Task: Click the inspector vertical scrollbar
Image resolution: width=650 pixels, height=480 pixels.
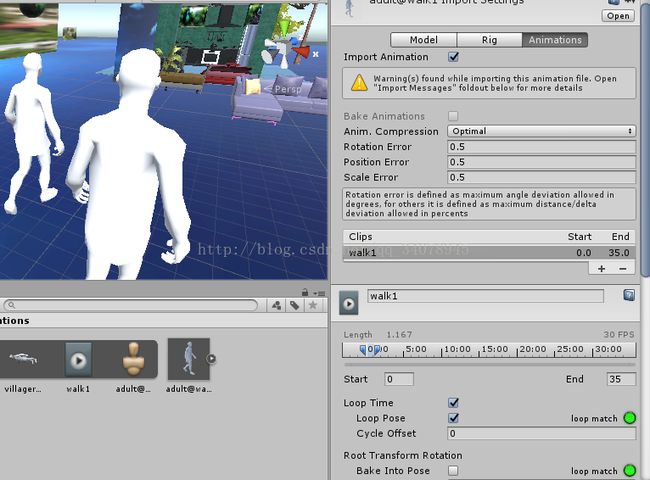Action: click(645, 139)
